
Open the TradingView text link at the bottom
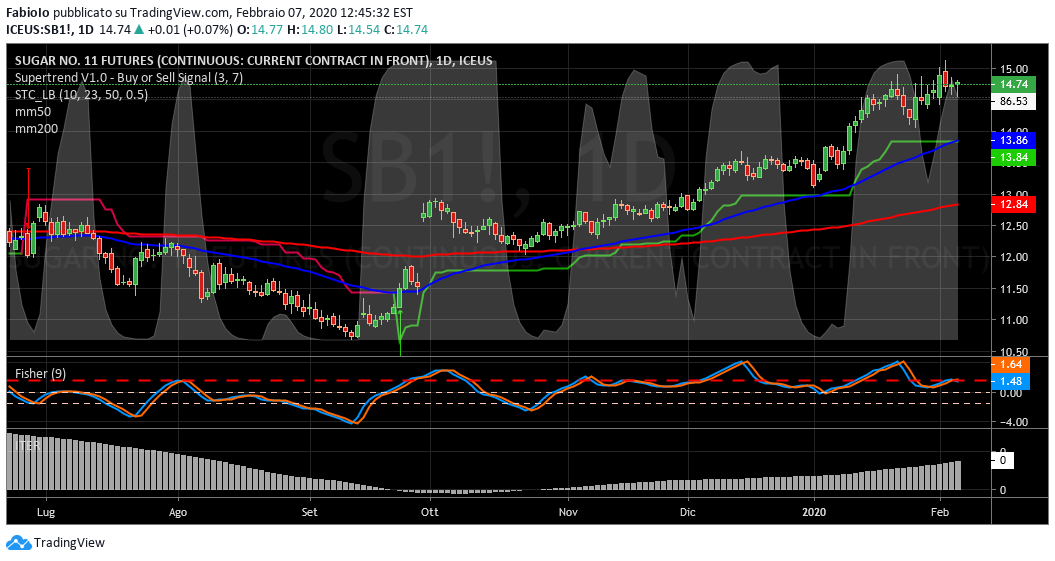coord(68,543)
